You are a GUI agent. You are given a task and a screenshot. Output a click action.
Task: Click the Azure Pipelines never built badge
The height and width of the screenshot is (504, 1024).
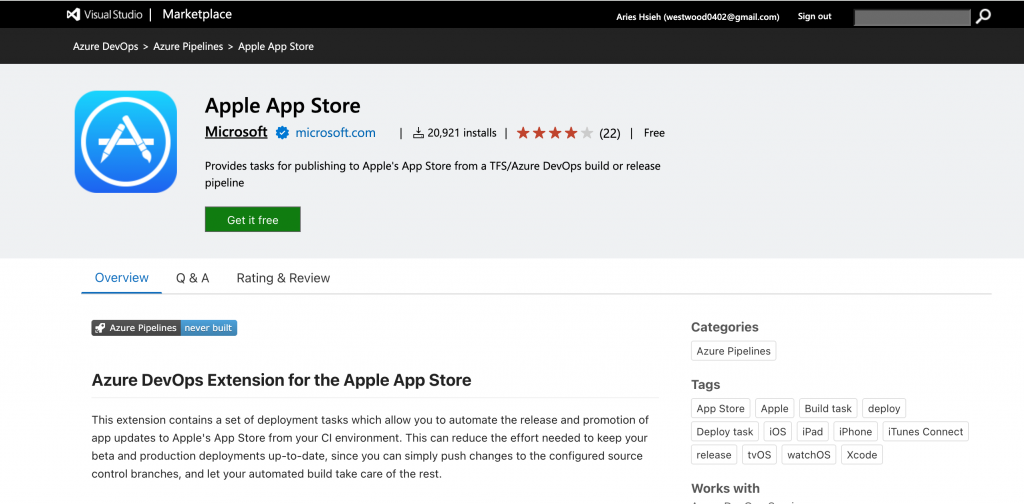(164, 328)
